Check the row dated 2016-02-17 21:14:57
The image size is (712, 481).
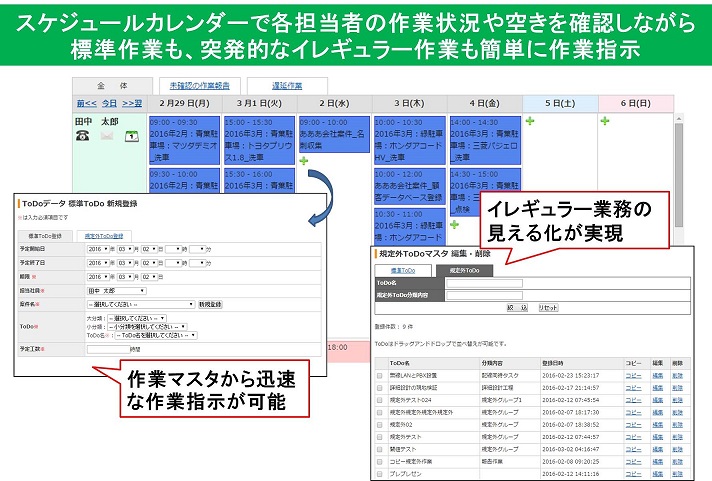click(380, 388)
